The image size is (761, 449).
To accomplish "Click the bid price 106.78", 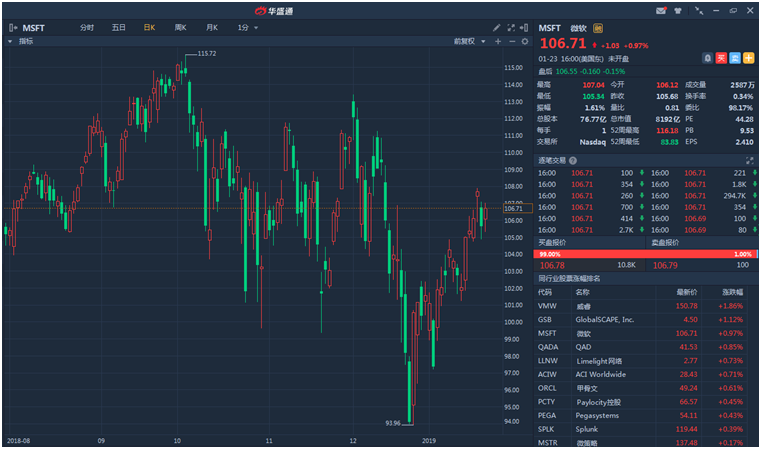I will 552,265.
